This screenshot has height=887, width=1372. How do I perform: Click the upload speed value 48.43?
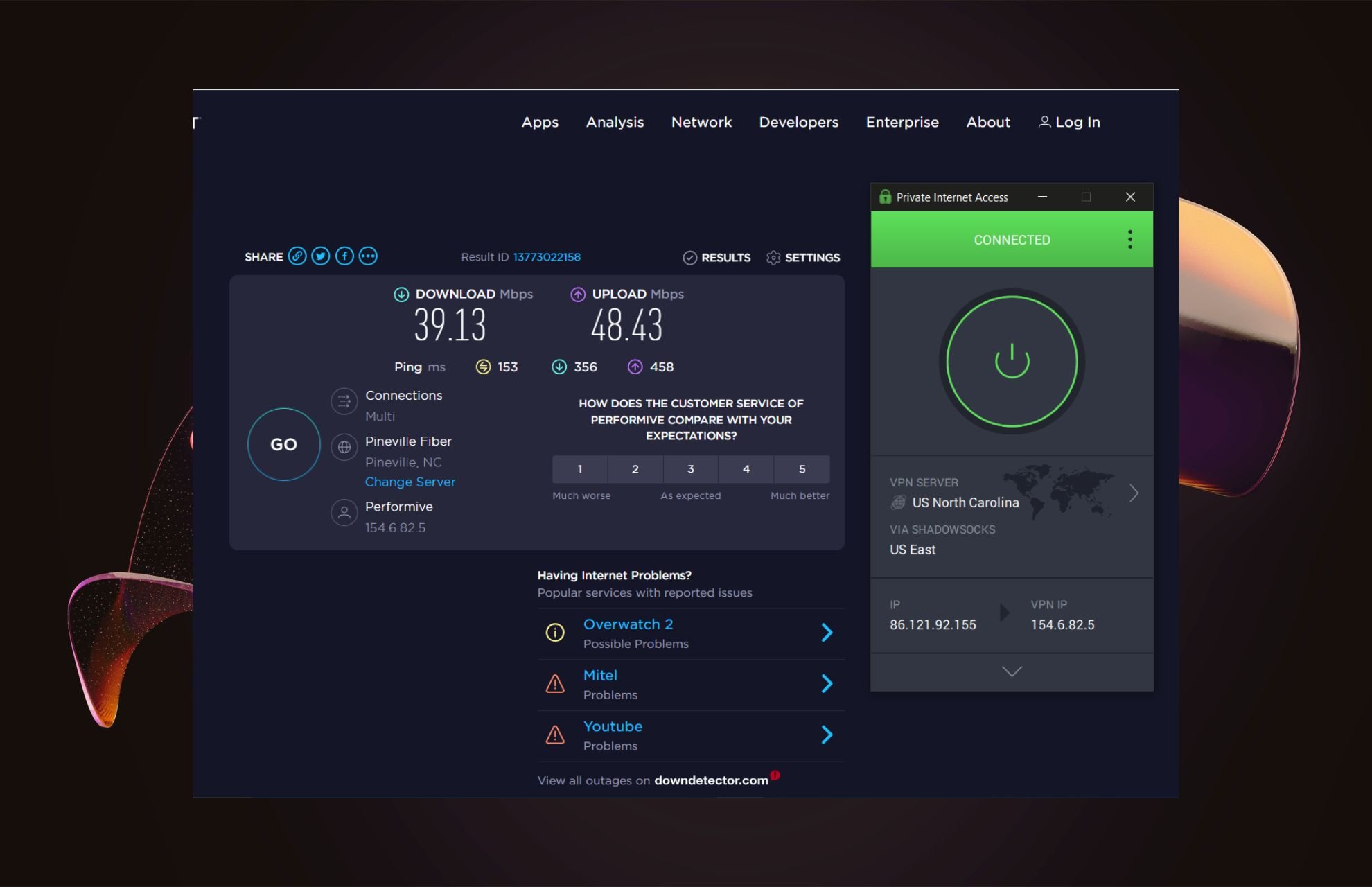(x=627, y=325)
